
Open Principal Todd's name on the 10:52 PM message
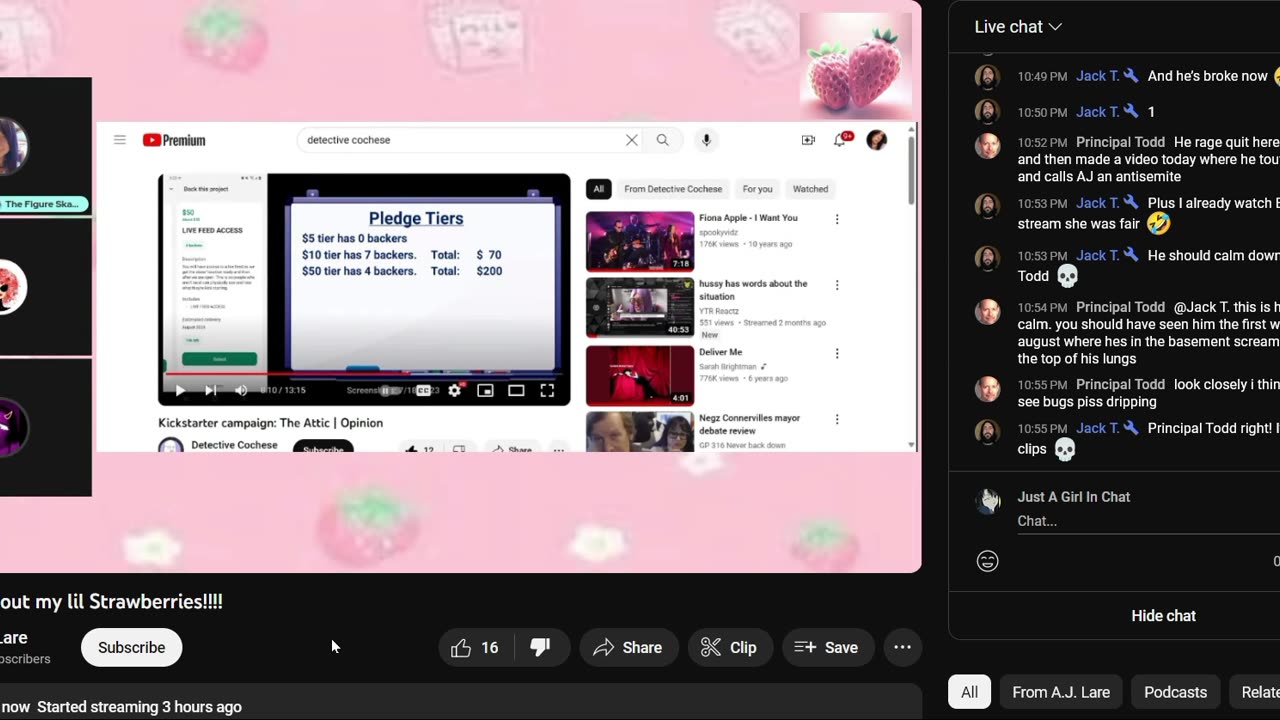click(1120, 142)
